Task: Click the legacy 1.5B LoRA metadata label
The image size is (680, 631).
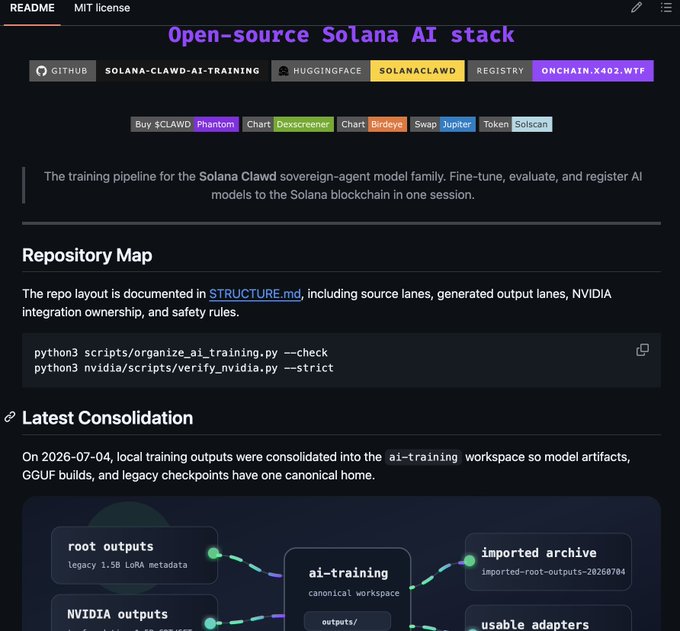Action: coord(128,565)
